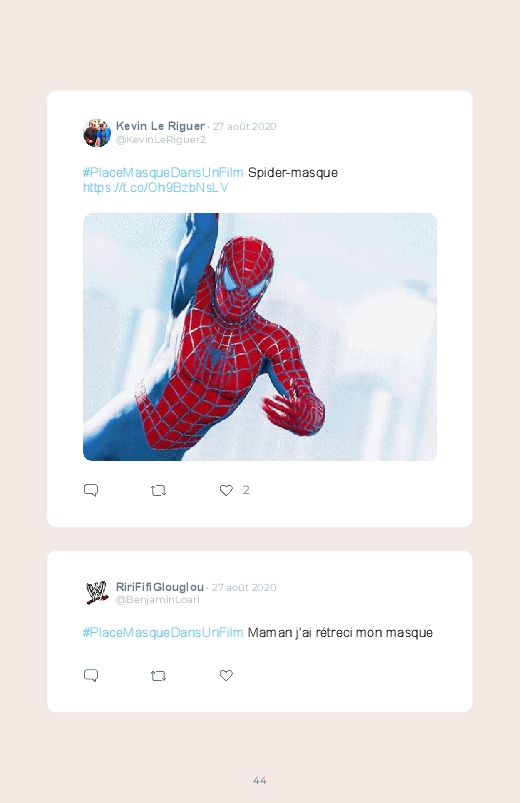Like RiriFifiGlouglou's tweet
Image resolution: width=520 pixels, height=803 pixels.
coord(226,675)
